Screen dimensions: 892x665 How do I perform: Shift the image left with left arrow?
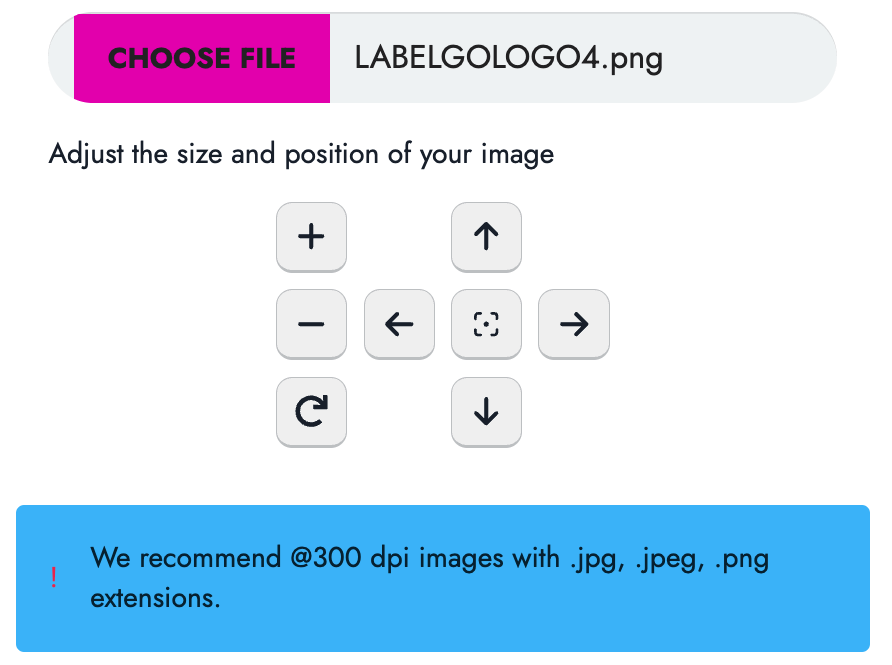(x=399, y=324)
